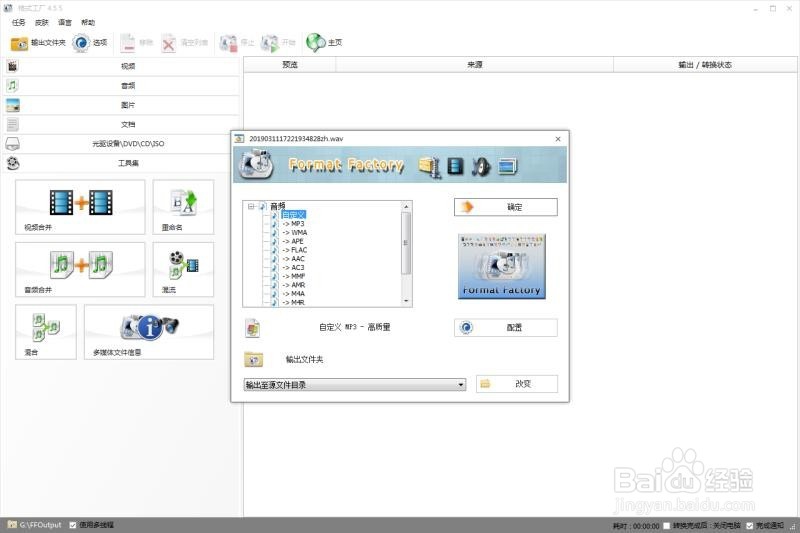Expand the 文档 category panel

tap(121, 124)
